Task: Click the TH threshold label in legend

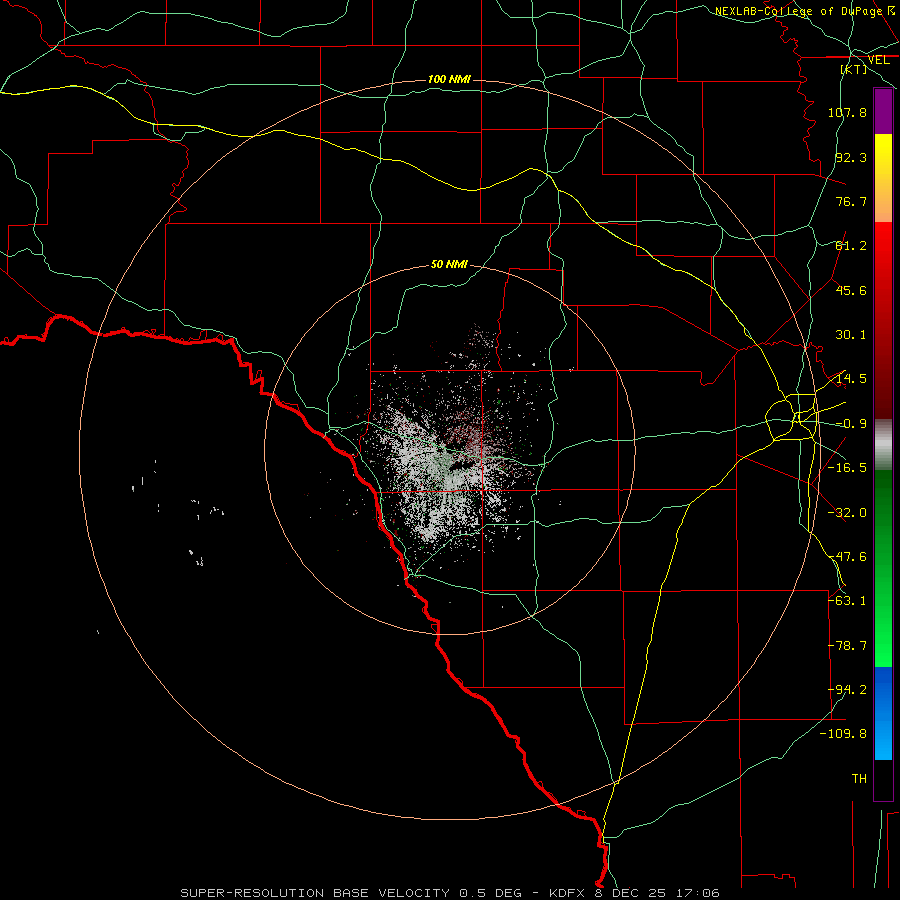Action: click(x=859, y=779)
